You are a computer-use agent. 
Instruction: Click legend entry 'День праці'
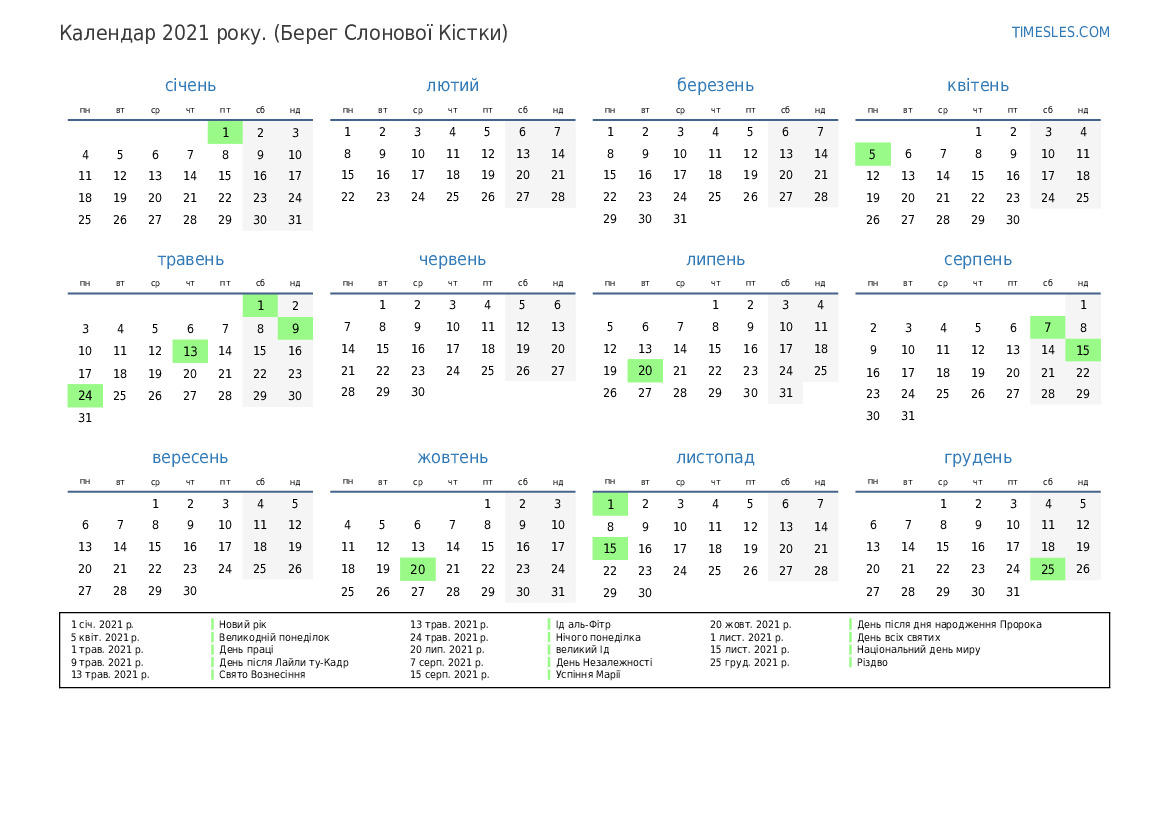click(x=246, y=650)
